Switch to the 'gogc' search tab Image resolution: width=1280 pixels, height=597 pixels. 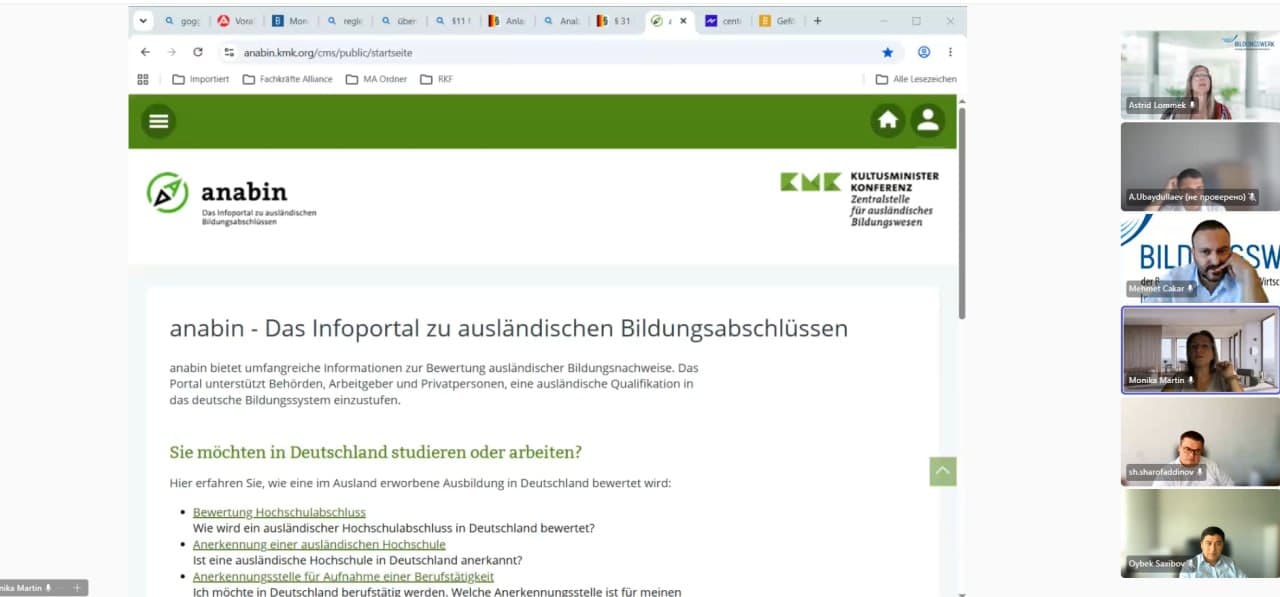coord(181,21)
